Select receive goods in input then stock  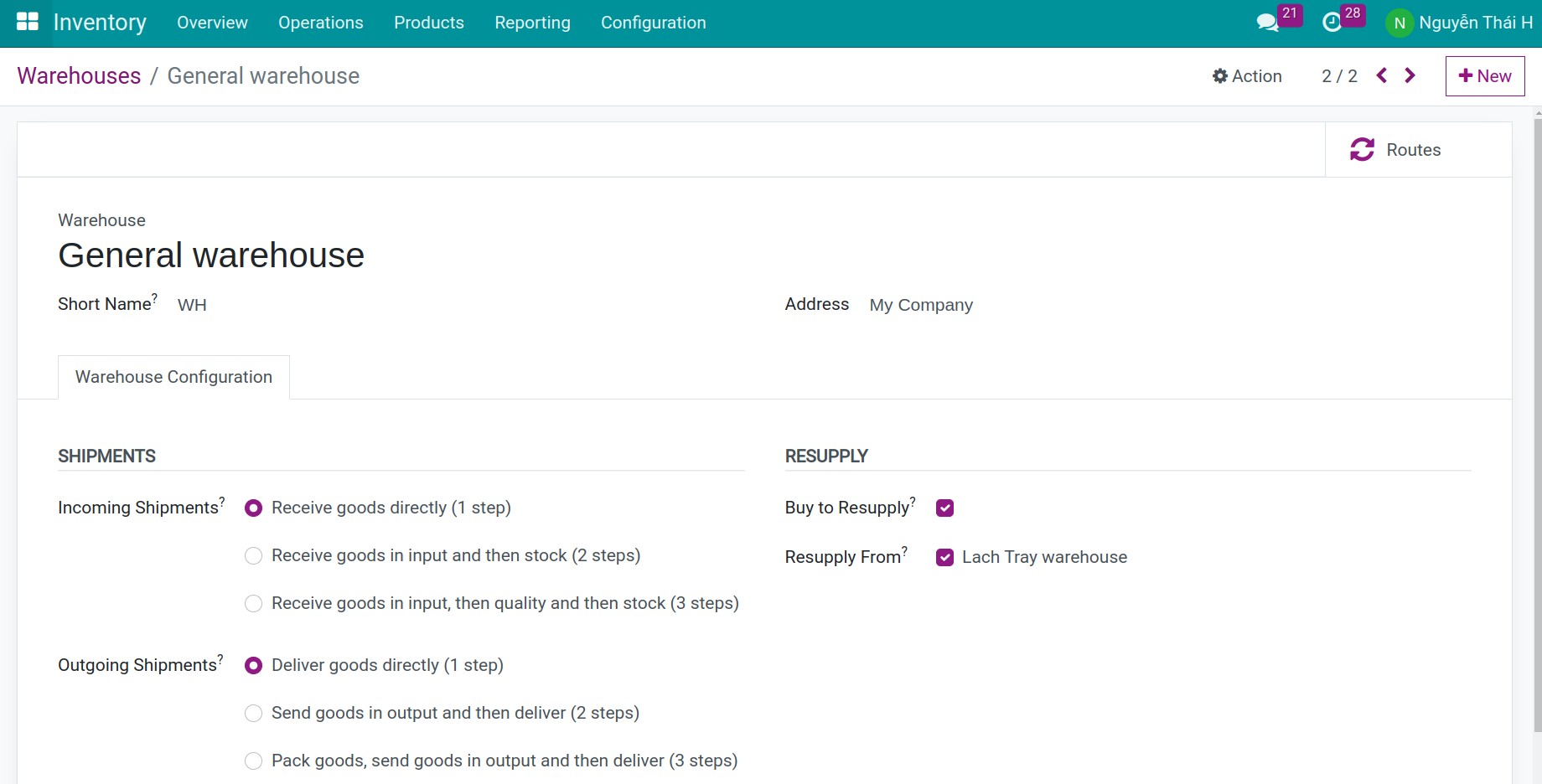[x=253, y=555]
